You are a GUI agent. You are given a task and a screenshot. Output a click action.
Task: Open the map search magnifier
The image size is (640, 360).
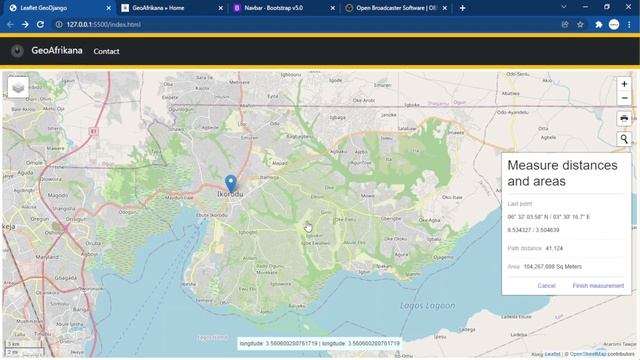tap(624, 139)
